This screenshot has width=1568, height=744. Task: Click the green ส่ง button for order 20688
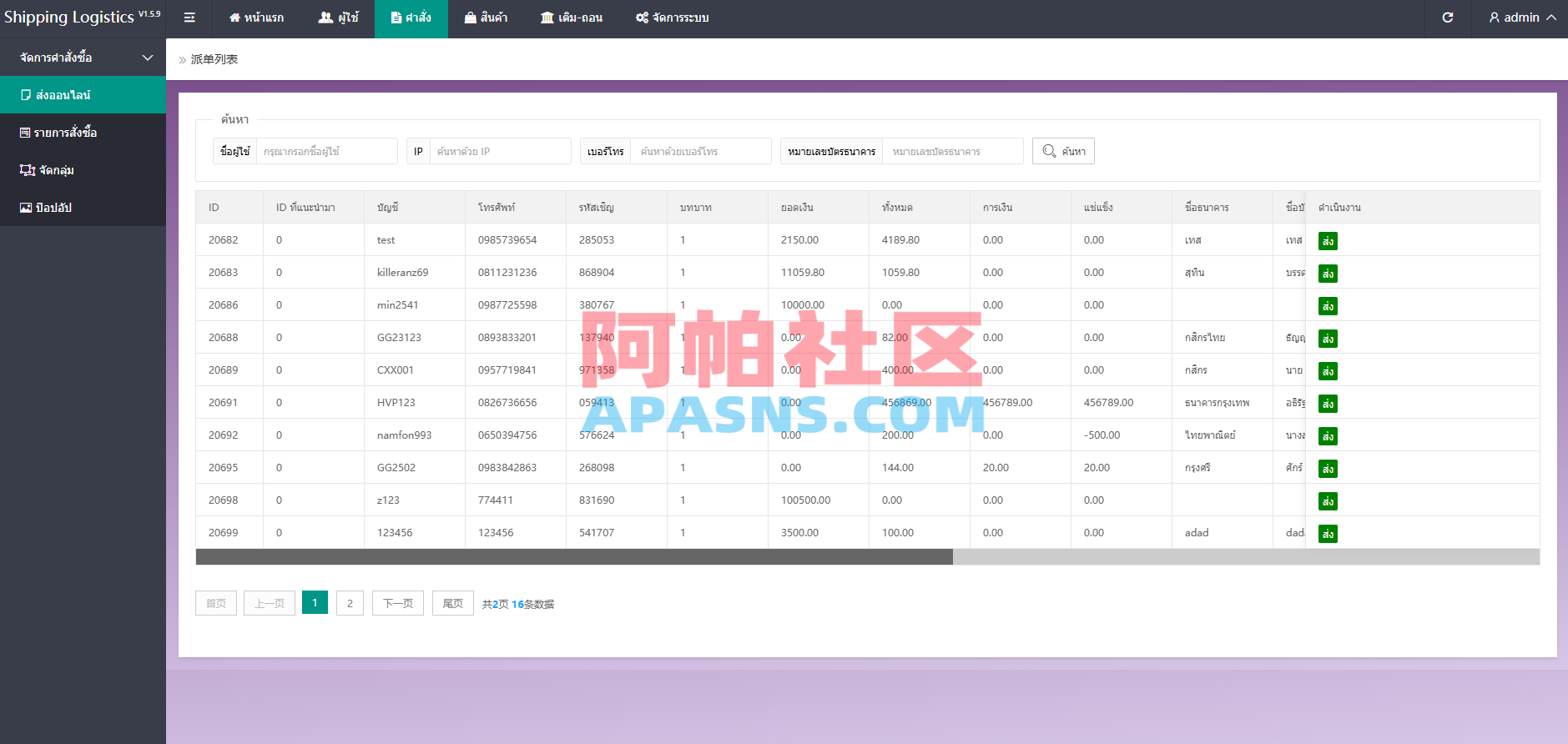(x=1328, y=339)
